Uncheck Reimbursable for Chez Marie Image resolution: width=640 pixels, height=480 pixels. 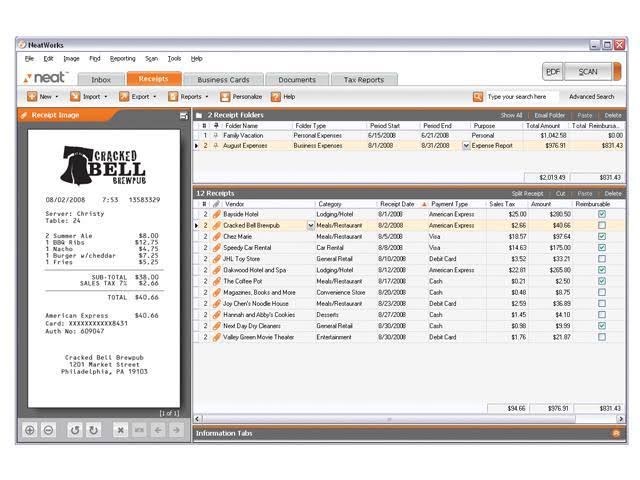coord(602,236)
